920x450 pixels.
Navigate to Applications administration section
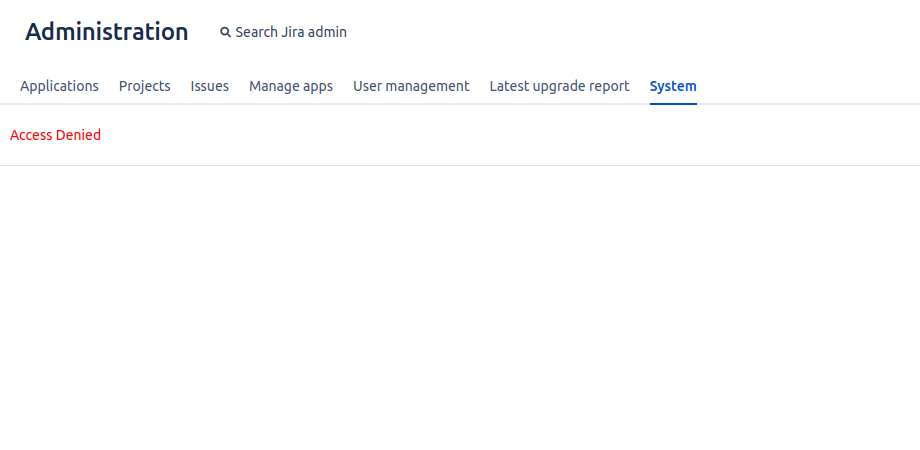tap(59, 86)
